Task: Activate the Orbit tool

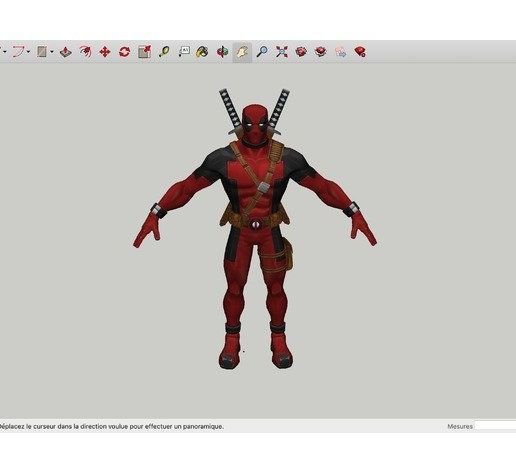Action: coord(223,52)
